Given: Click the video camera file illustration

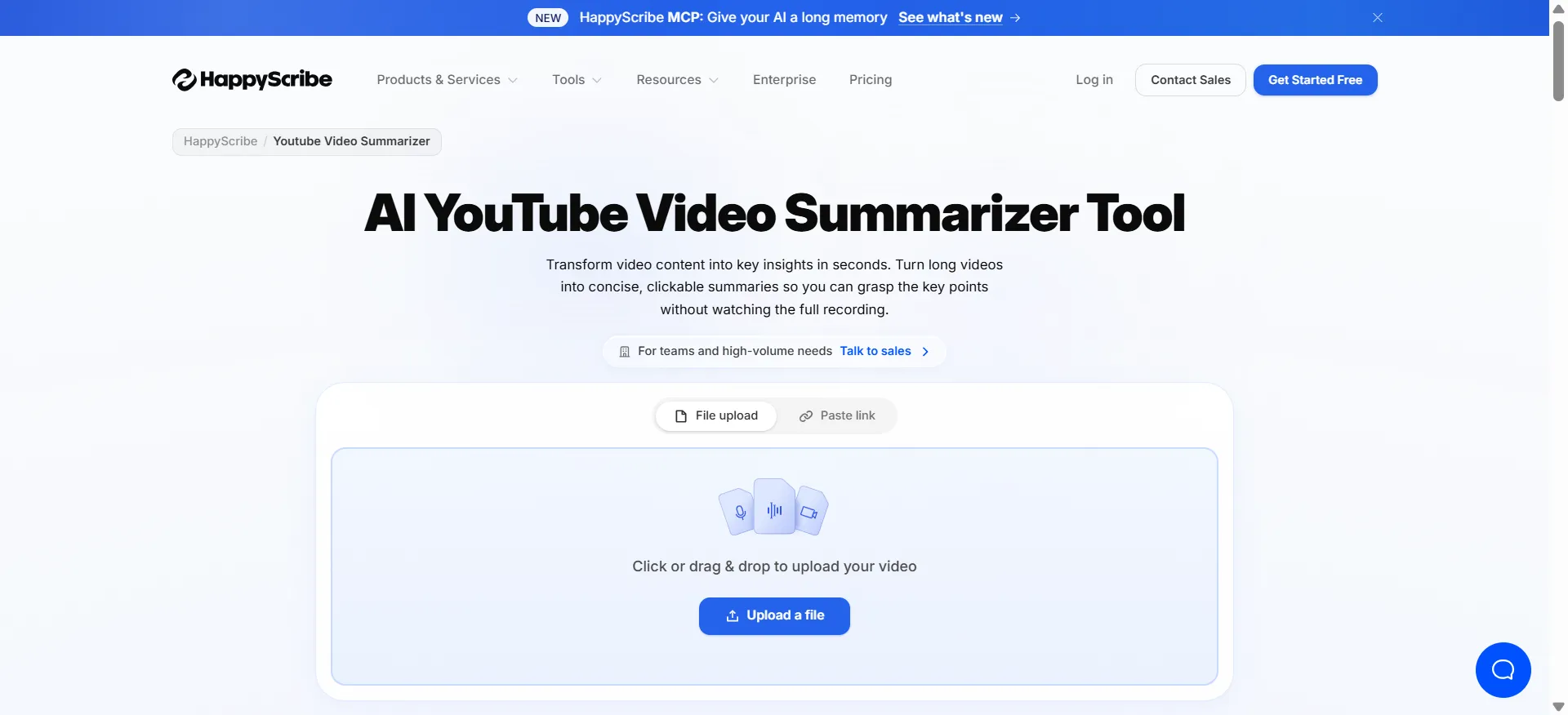Looking at the screenshot, I should tap(810, 512).
